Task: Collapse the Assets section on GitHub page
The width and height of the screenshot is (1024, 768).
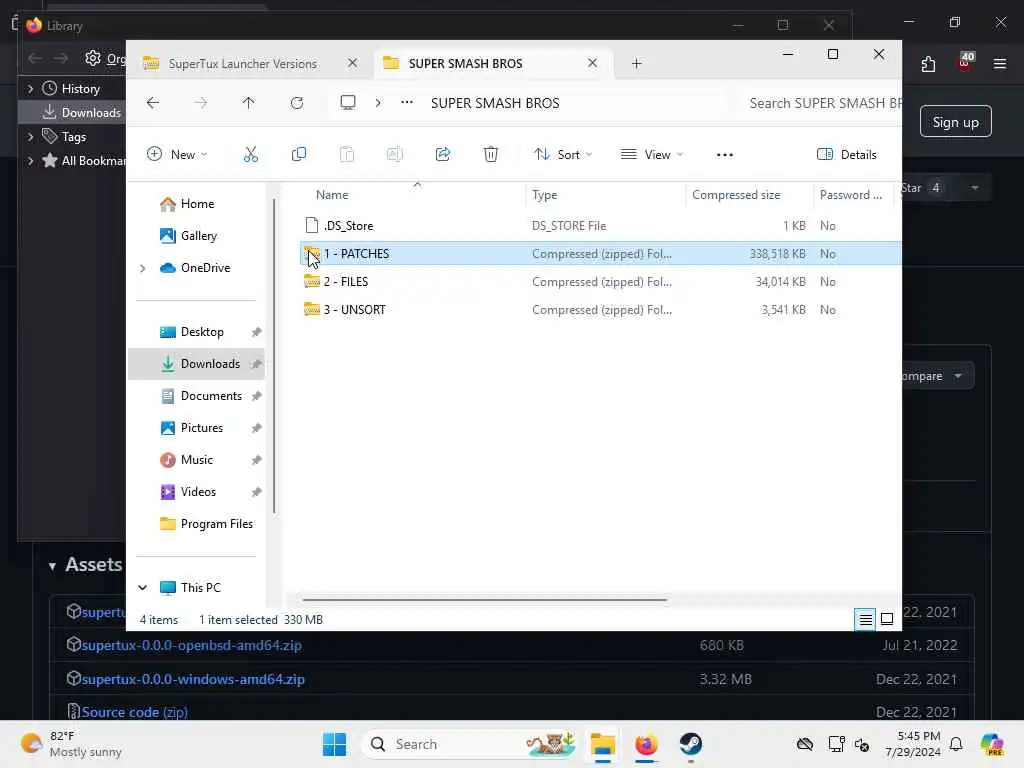Action: click(52, 566)
